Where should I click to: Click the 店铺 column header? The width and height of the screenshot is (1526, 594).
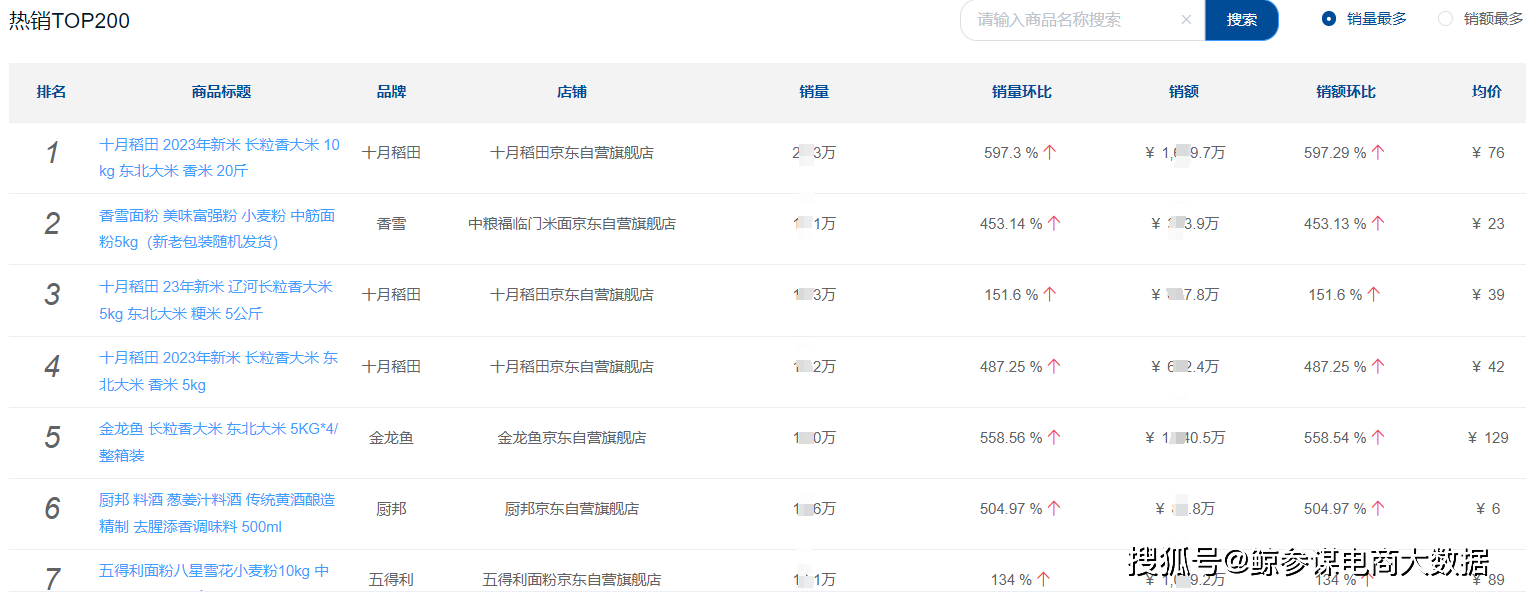point(572,92)
